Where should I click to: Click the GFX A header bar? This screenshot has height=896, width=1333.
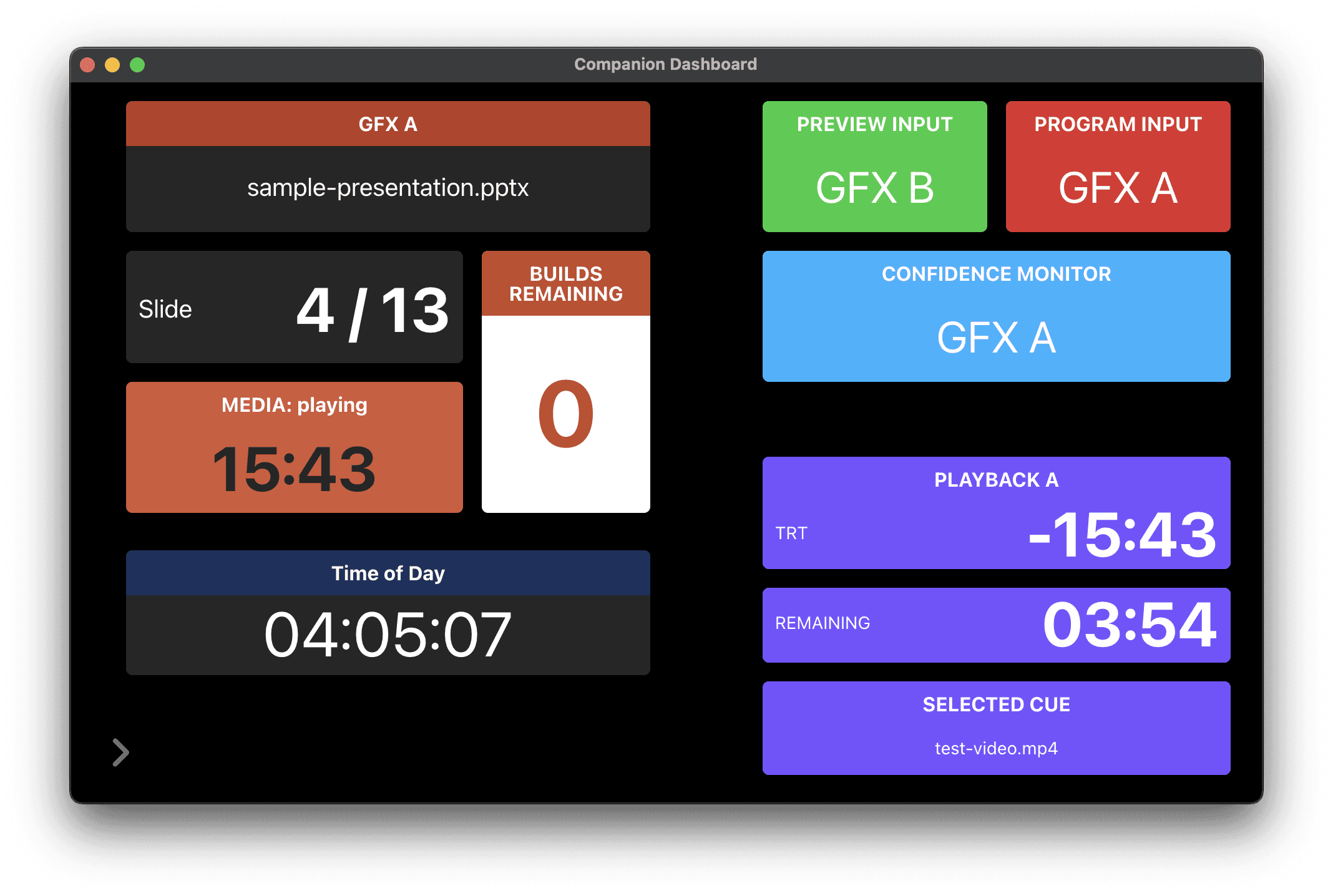[x=388, y=124]
